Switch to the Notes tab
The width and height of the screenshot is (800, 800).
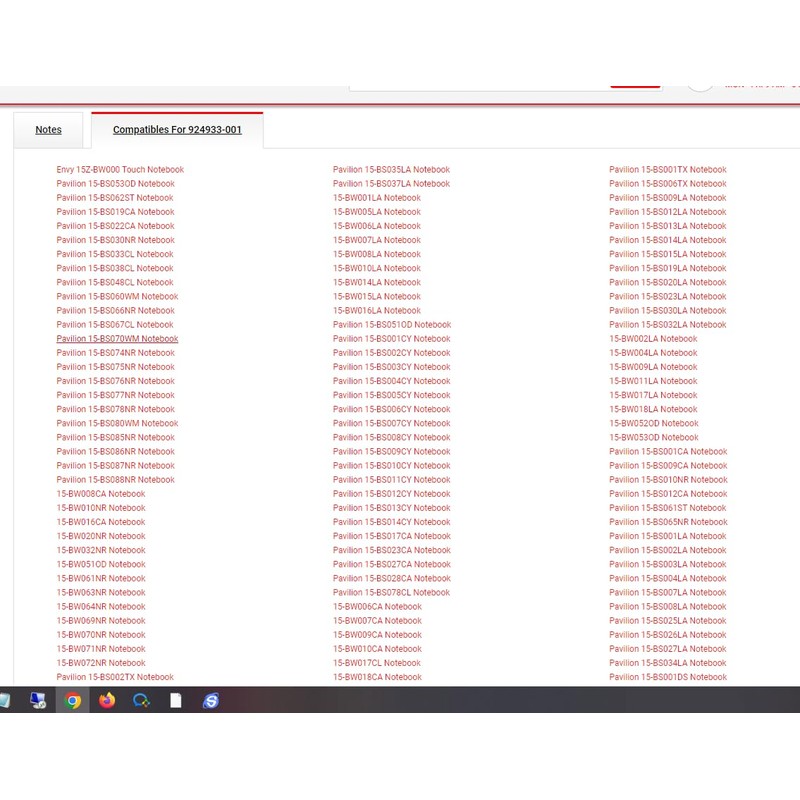click(x=48, y=130)
